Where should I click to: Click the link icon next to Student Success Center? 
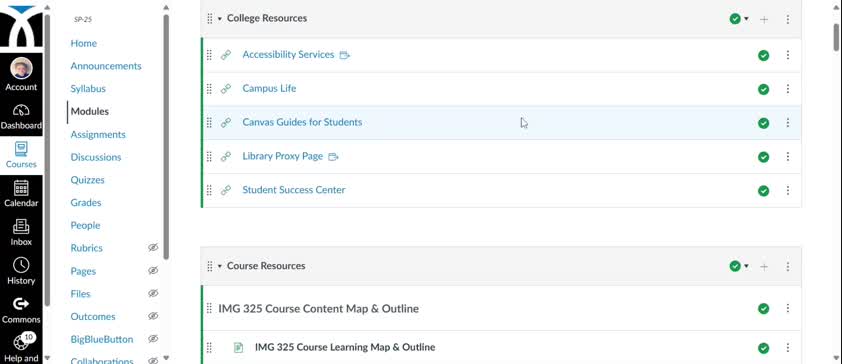[x=226, y=190]
